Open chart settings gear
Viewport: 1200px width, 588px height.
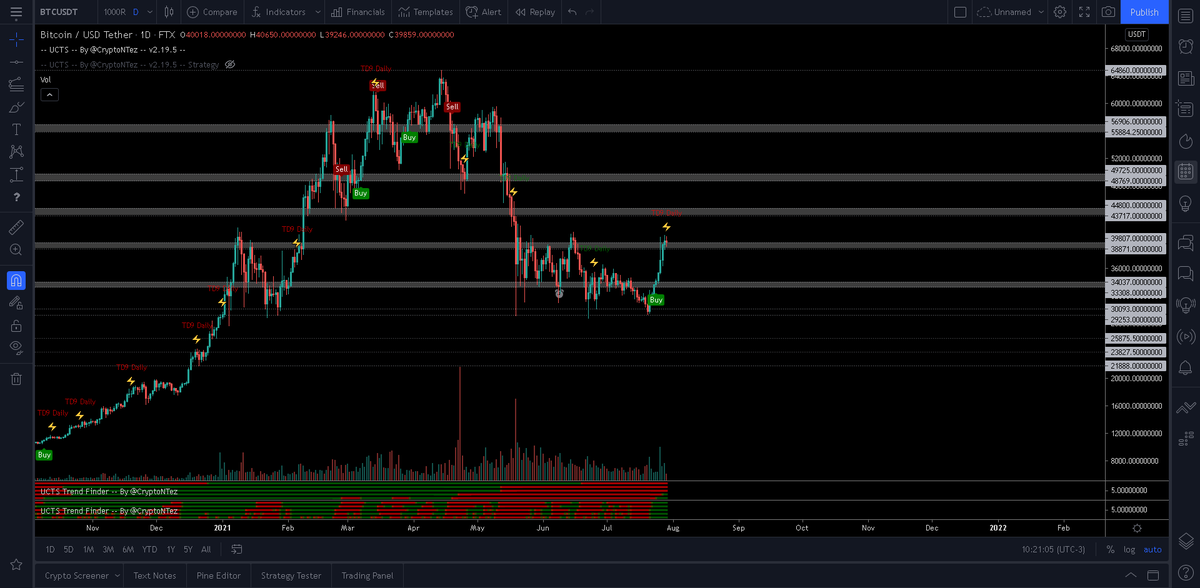pyautogui.click(x=1060, y=12)
